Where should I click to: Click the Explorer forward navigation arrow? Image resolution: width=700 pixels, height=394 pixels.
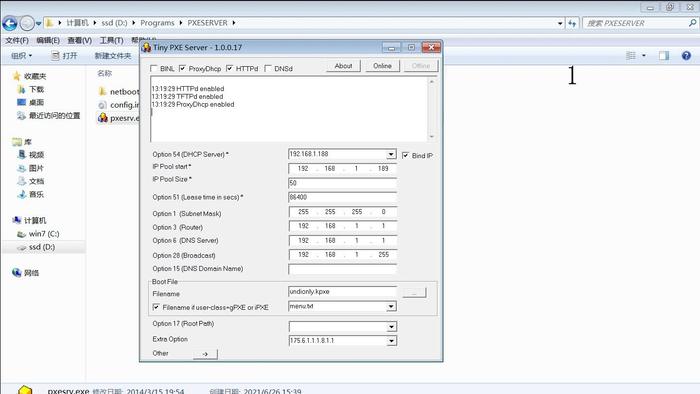tap(27, 23)
